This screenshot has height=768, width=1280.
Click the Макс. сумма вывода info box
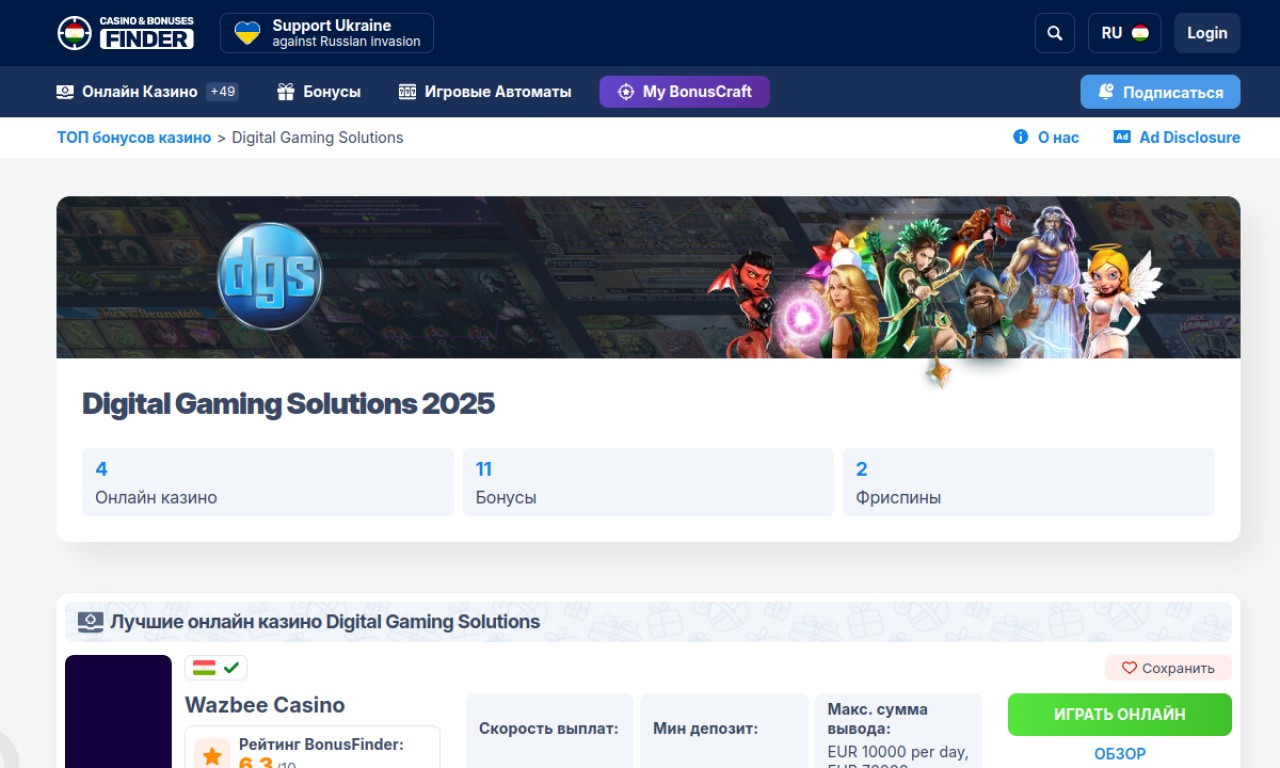[x=898, y=731]
